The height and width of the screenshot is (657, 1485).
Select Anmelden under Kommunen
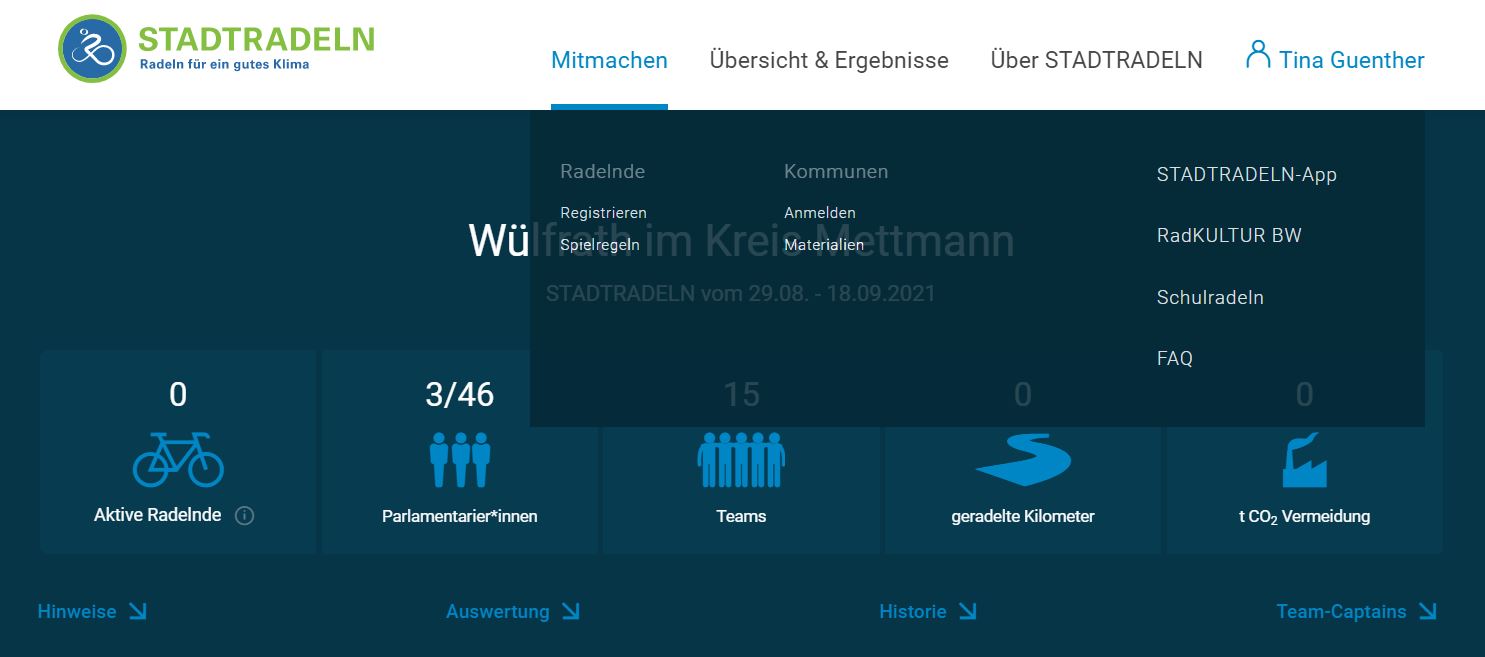[820, 213]
